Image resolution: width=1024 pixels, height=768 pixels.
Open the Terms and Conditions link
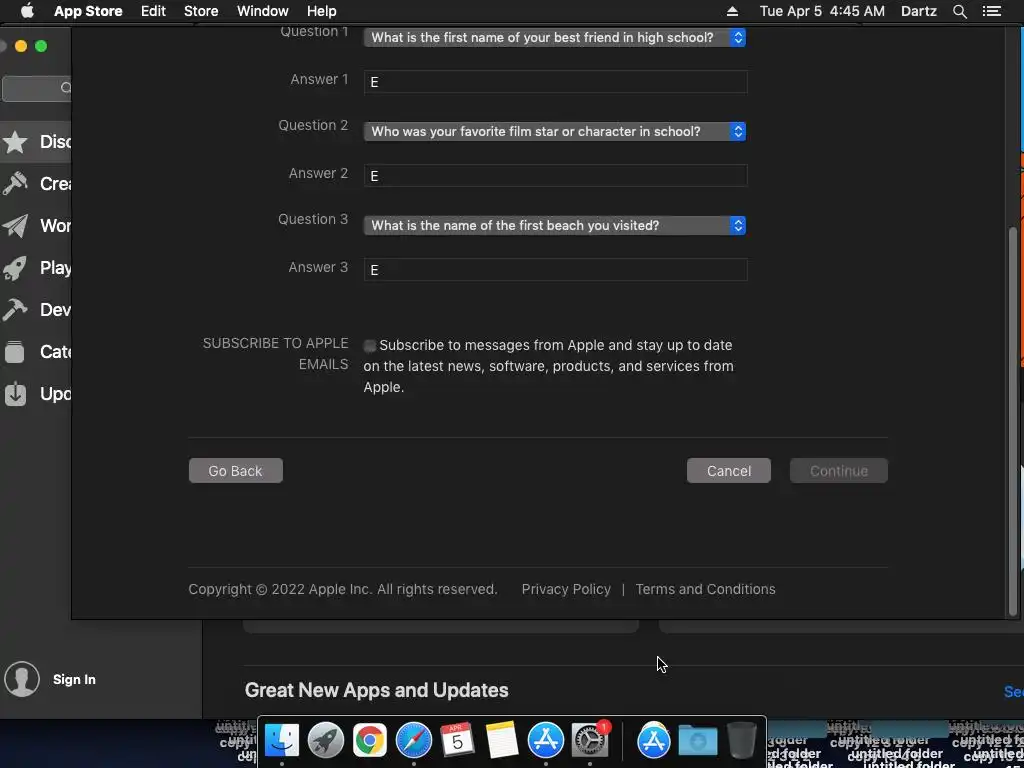pos(705,589)
